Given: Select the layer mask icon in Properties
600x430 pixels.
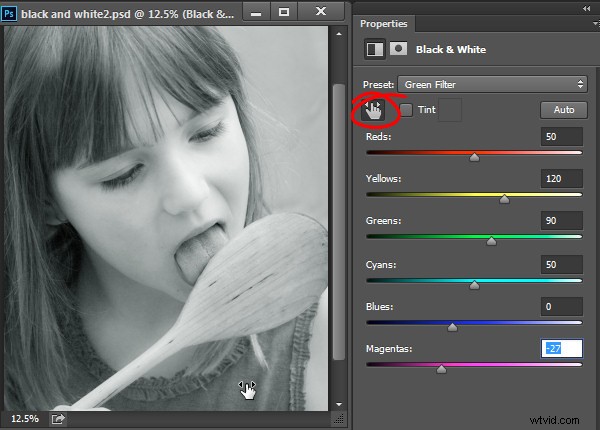Looking at the screenshot, I should click(x=398, y=49).
